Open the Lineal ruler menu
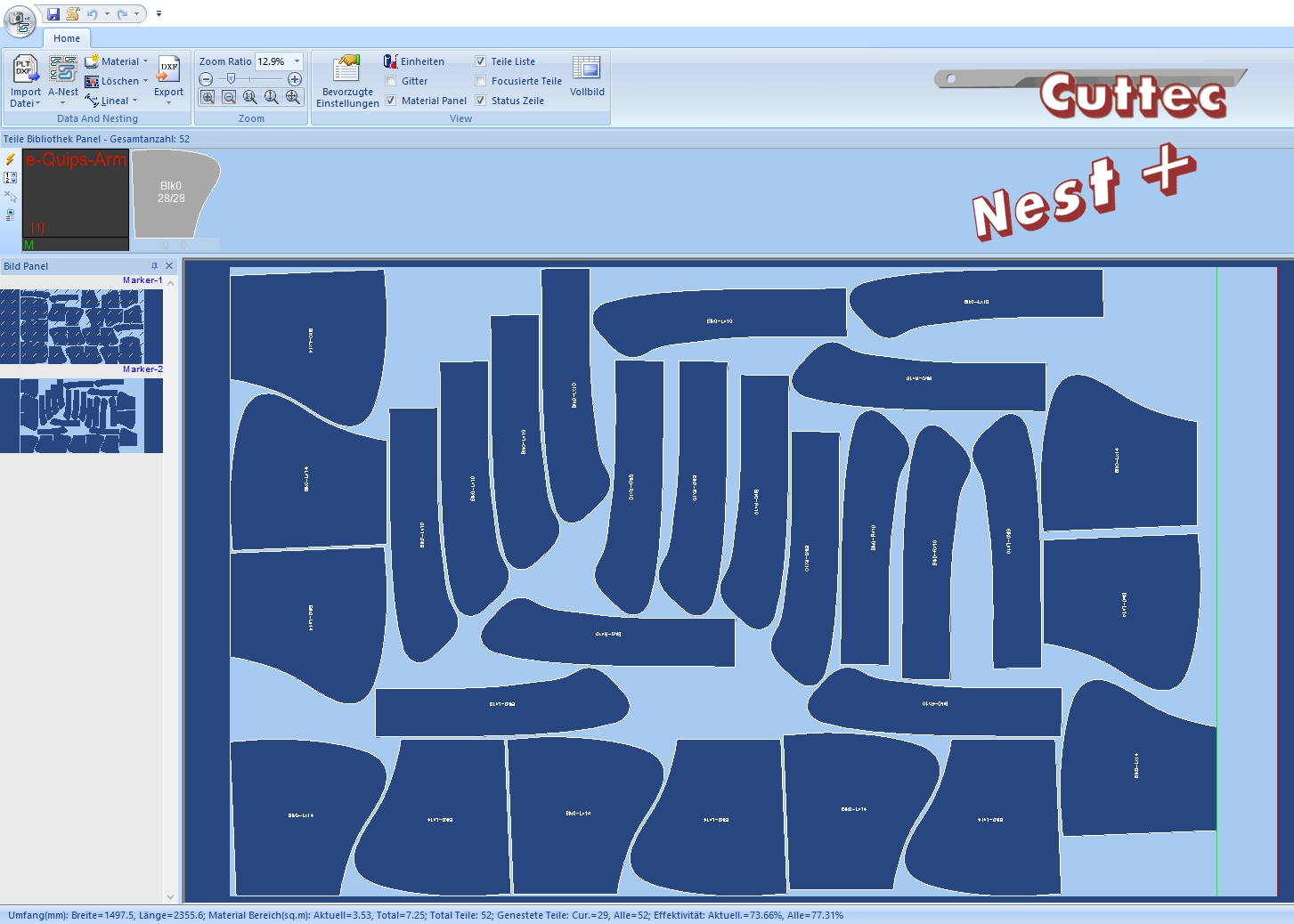Screen dimensions: 1294x924 coord(111,101)
